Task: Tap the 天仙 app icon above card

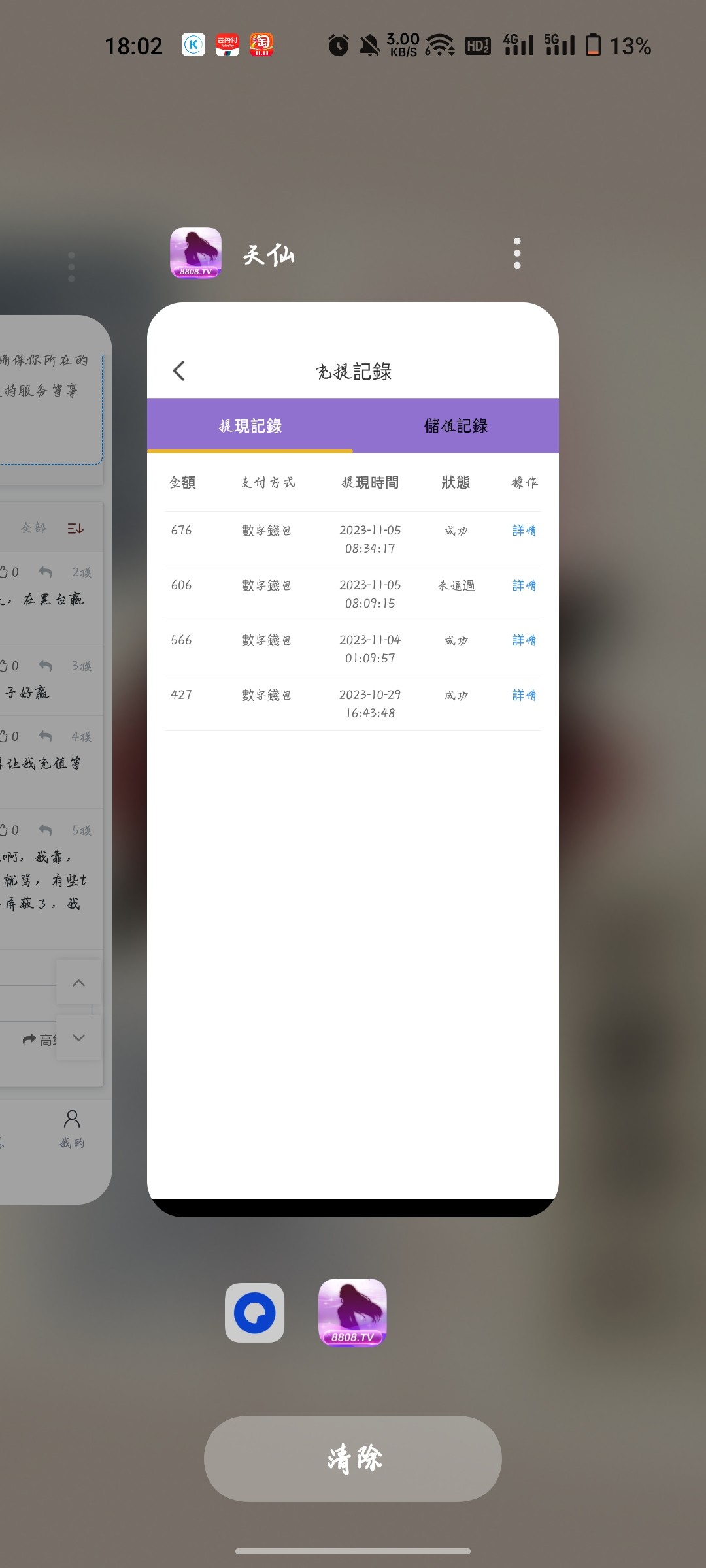Action: point(196,253)
